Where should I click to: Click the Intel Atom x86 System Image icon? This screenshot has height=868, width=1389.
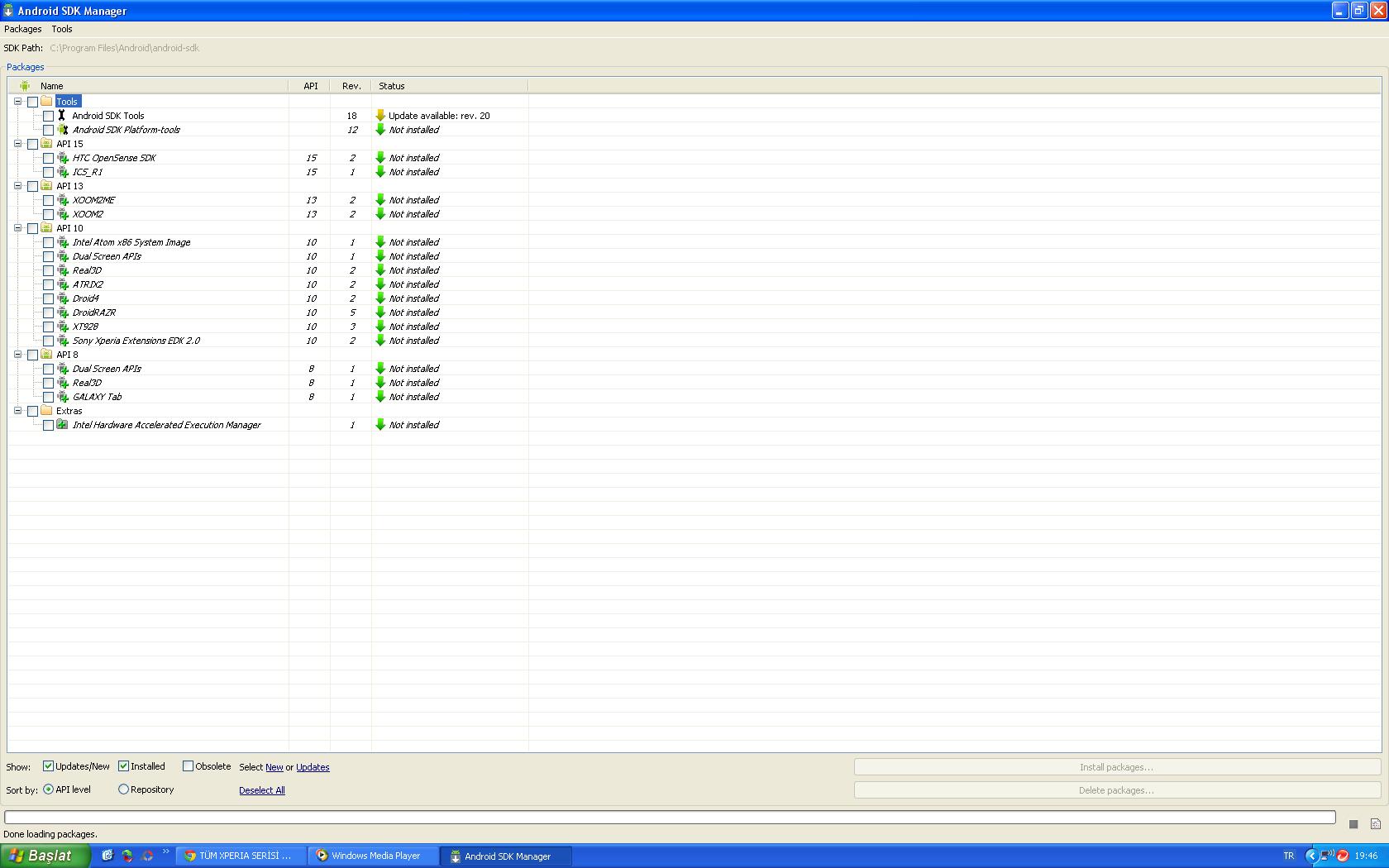[62, 242]
